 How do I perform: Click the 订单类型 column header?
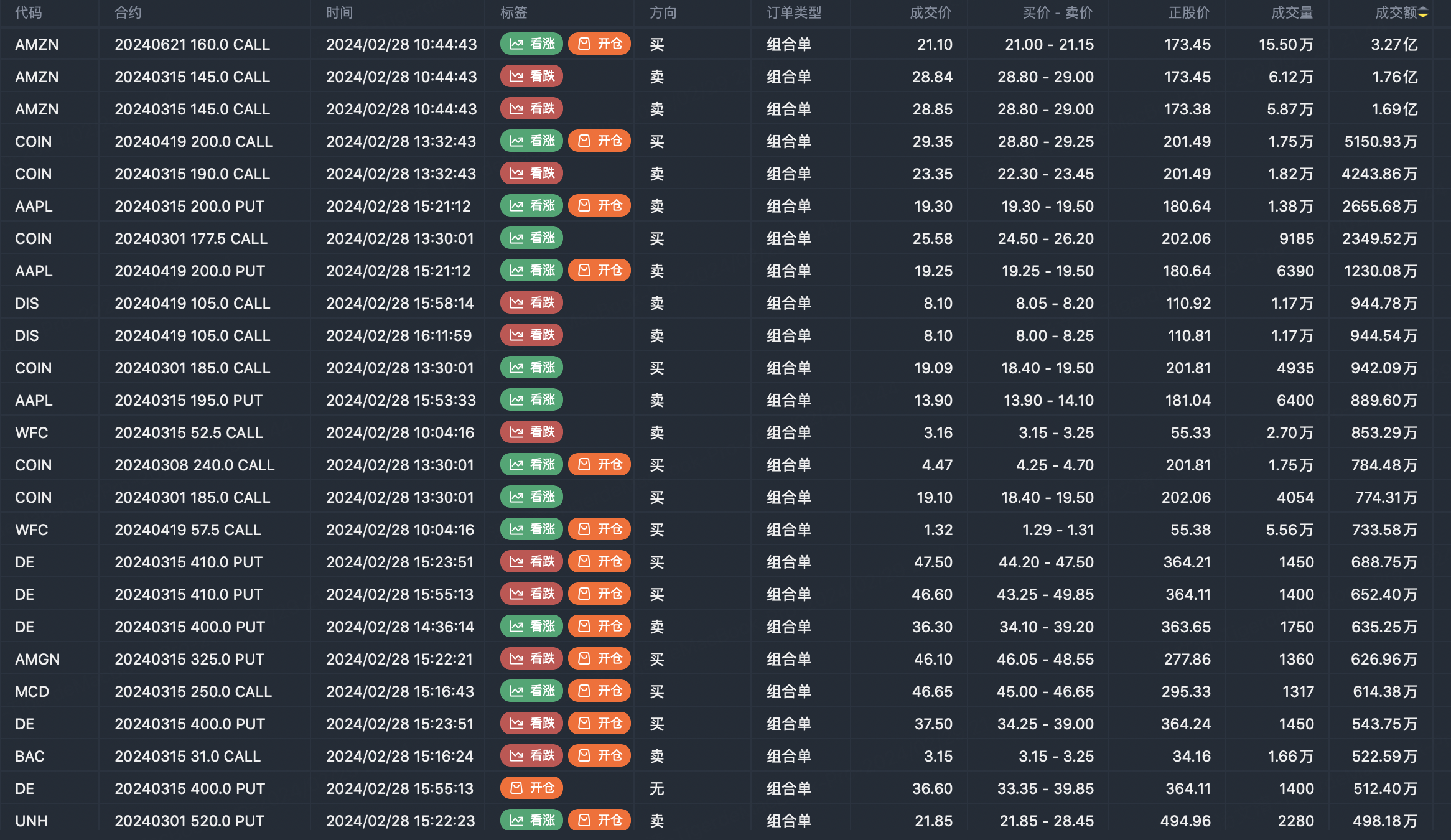pyautogui.click(x=794, y=12)
